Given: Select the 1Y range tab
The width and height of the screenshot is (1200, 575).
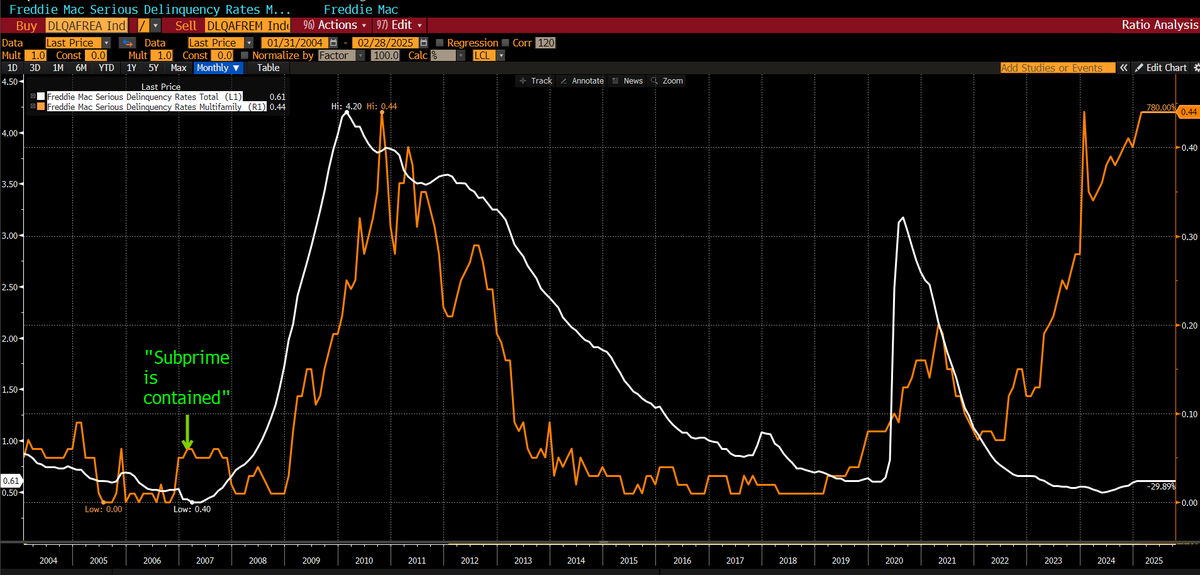Looking at the screenshot, I should [x=131, y=67].
